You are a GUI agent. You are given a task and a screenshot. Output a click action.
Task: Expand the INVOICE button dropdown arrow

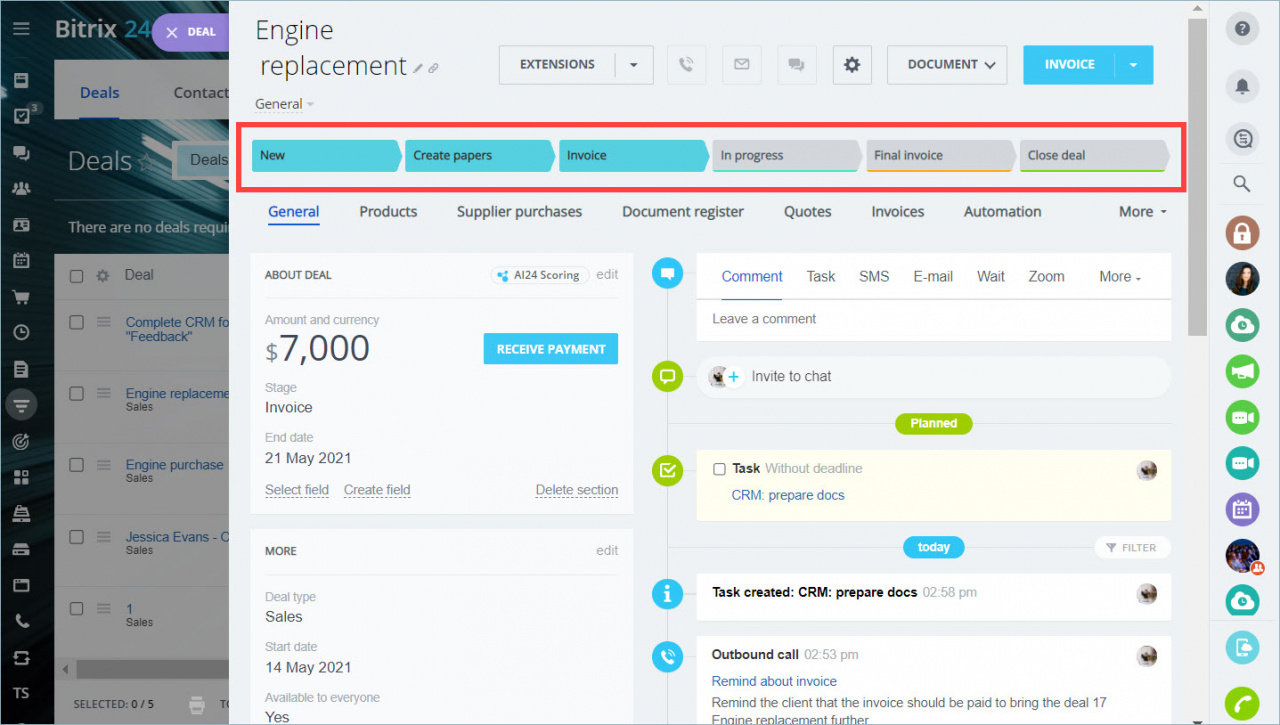[1133, 65]
